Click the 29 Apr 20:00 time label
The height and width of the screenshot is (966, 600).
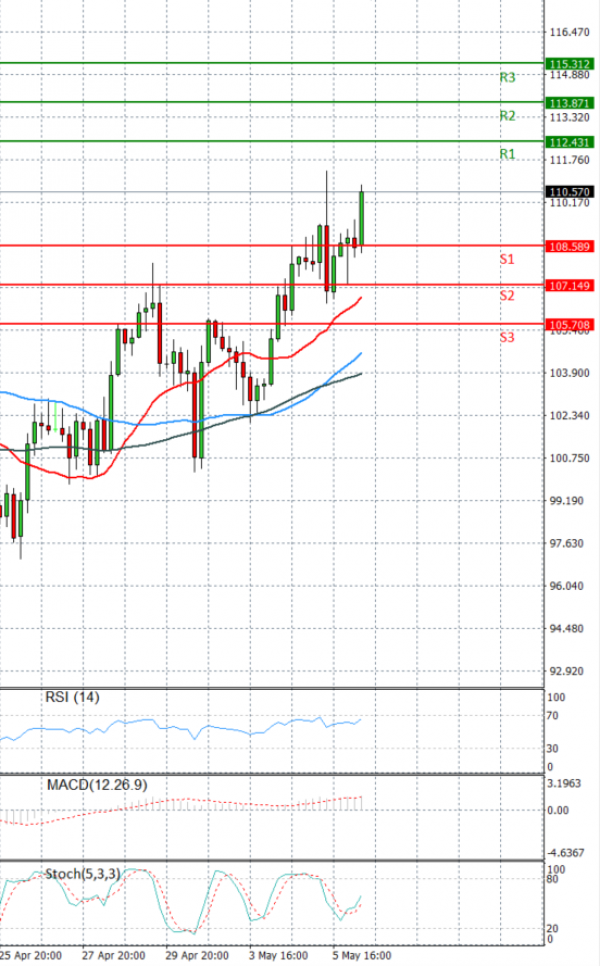pos(197,956)
